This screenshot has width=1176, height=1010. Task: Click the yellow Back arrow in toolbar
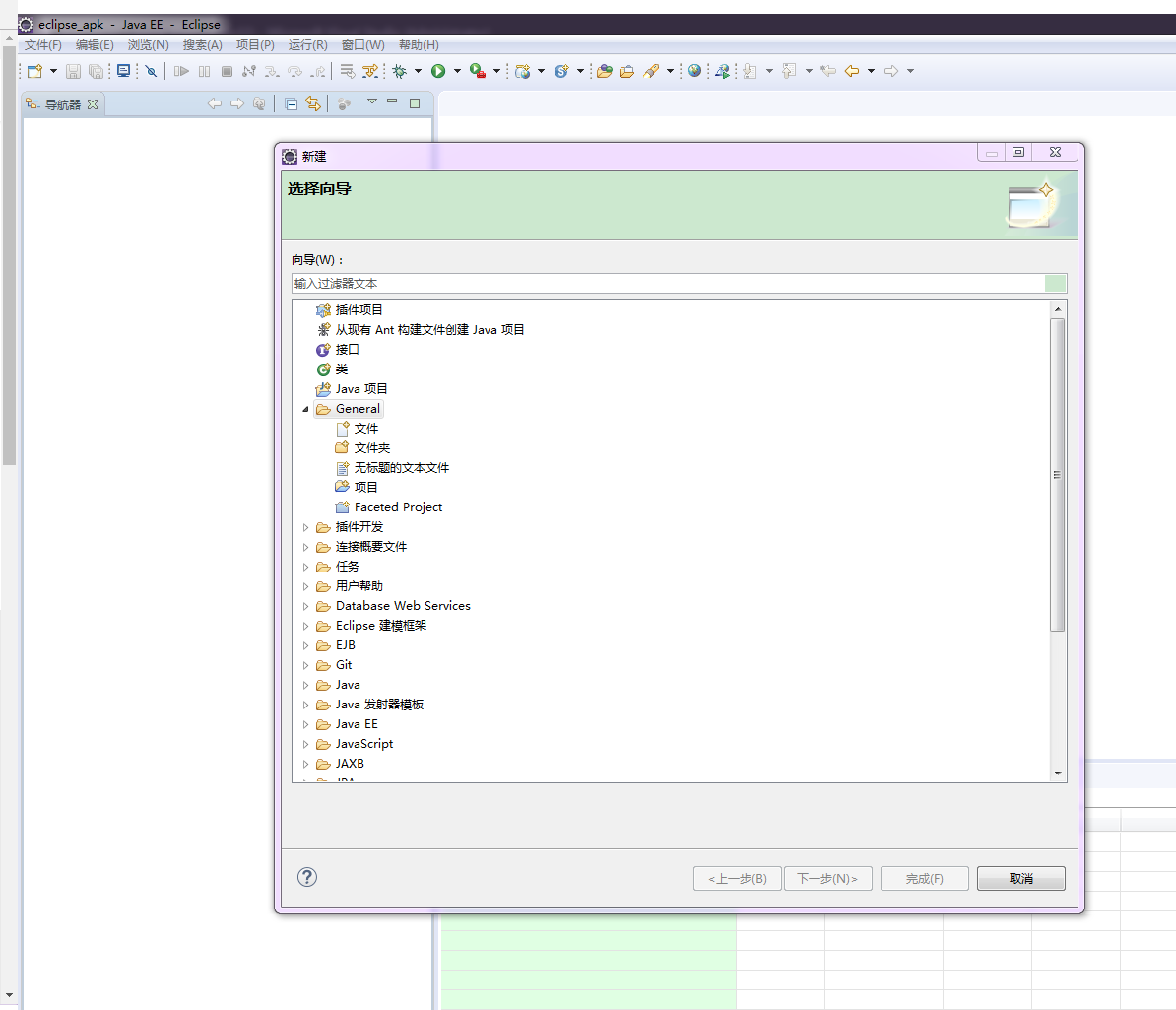pyautogui.click(x=852, y=71)
